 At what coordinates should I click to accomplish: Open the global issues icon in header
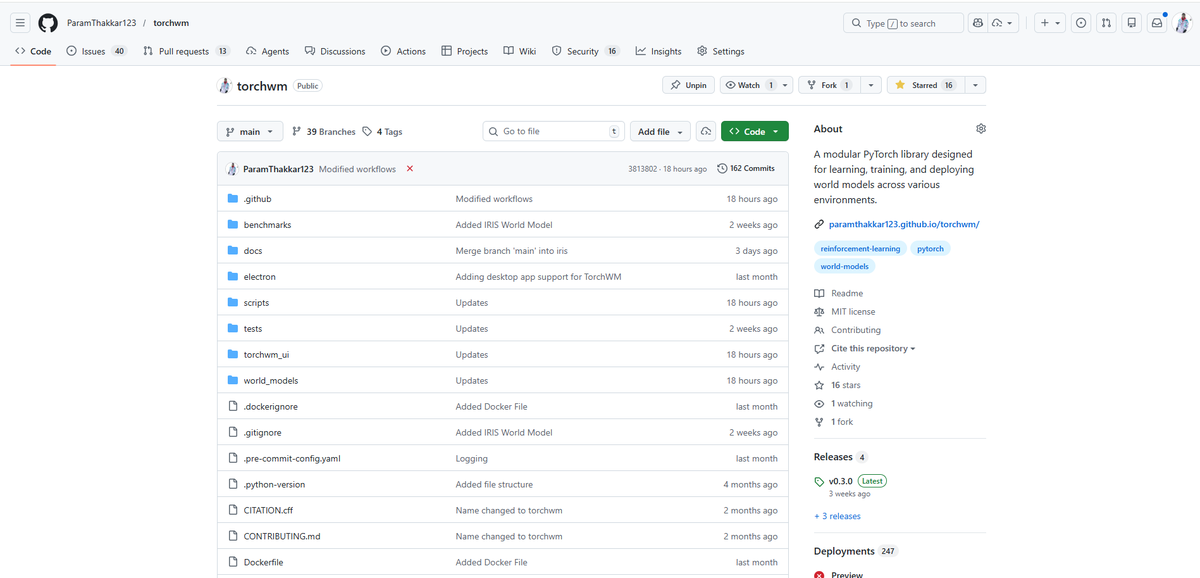[x=1081, y=23]
